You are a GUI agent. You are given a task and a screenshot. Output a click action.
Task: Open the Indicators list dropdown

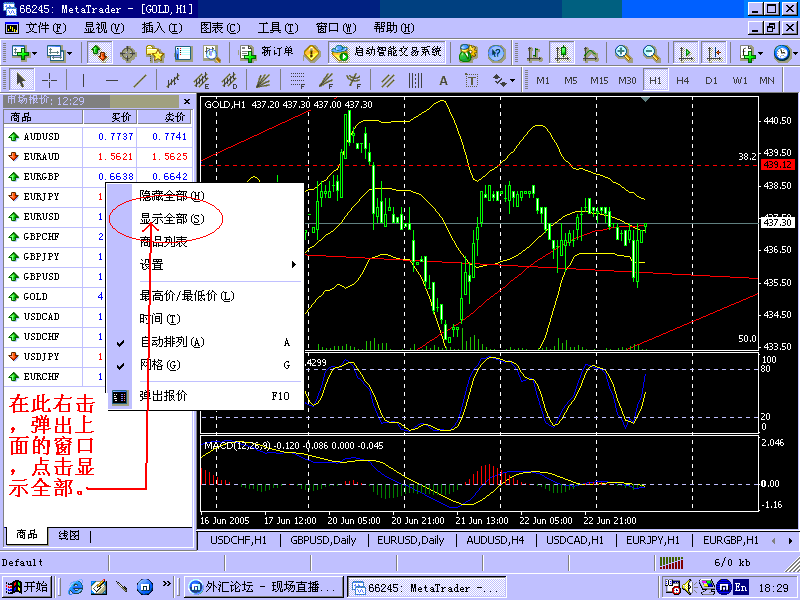click(x=751, y=53)
